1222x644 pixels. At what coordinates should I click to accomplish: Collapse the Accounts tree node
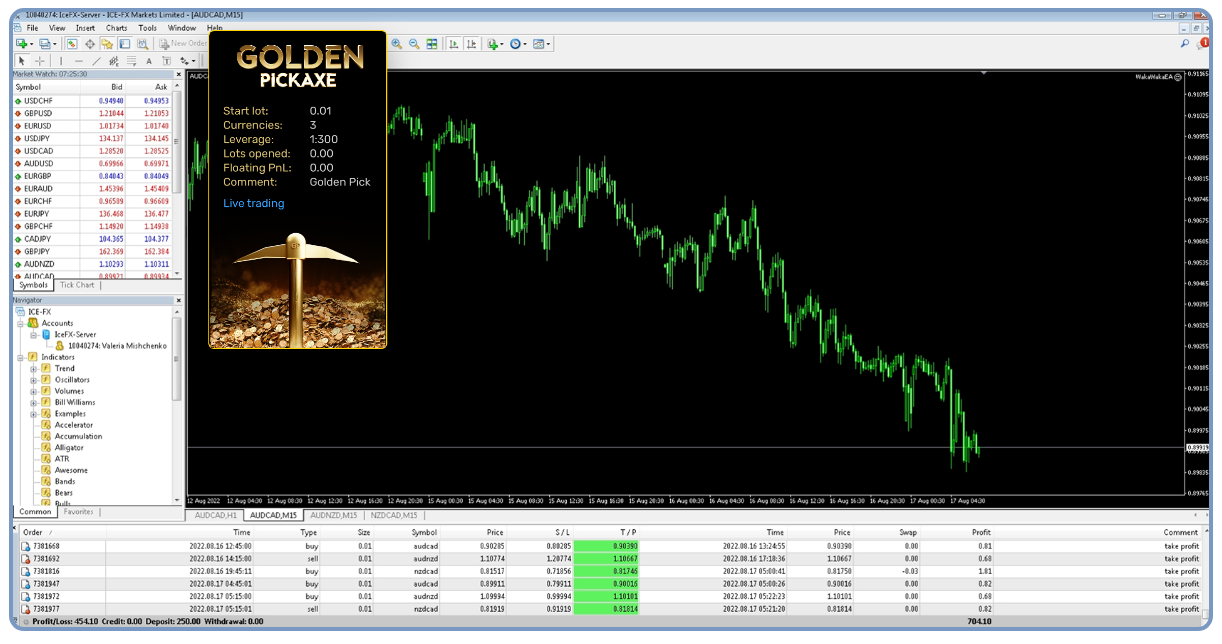click(x=21, y=323)
